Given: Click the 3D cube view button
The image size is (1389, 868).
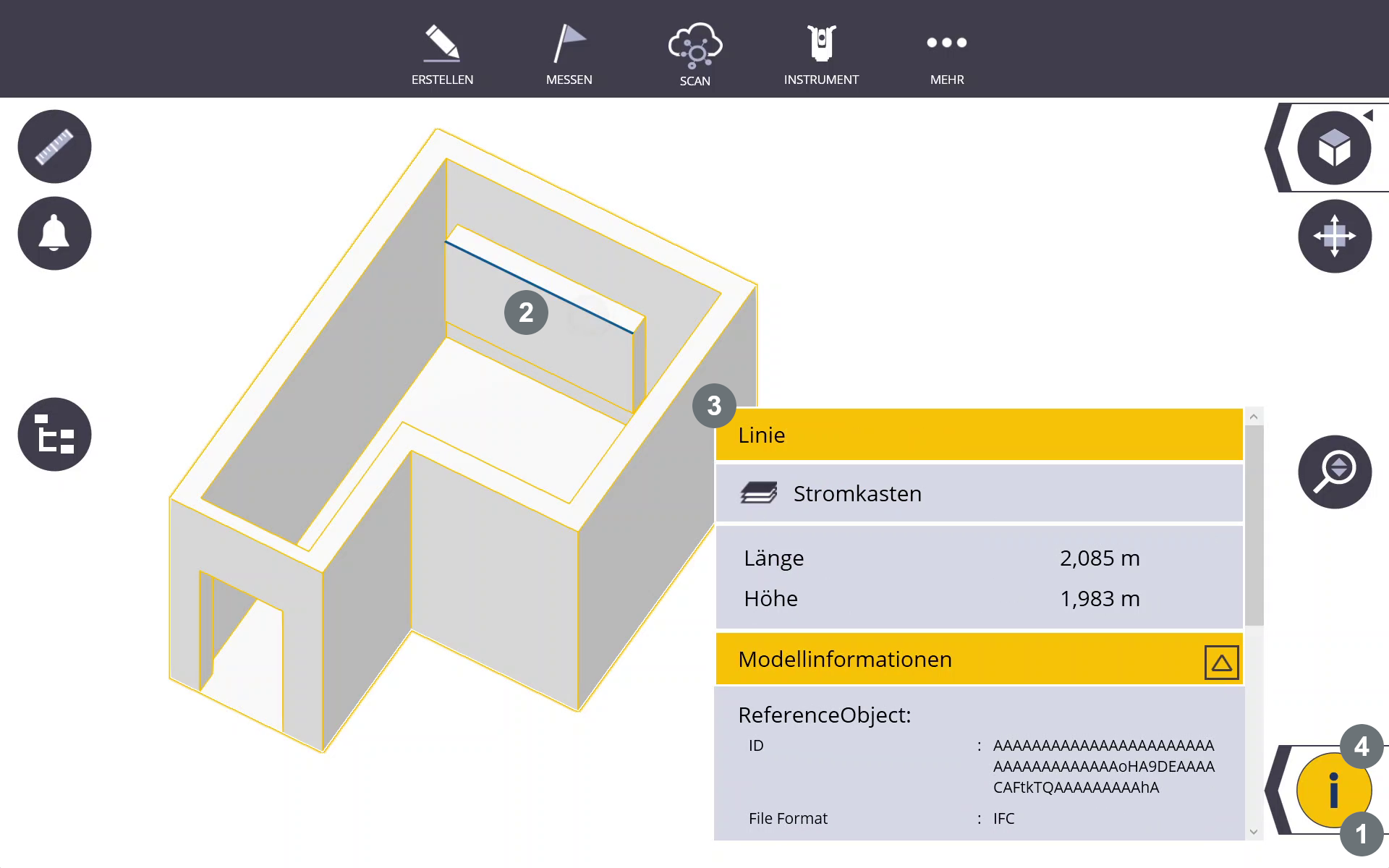Looking at the screenshot, I should [x=1334, y=148].
